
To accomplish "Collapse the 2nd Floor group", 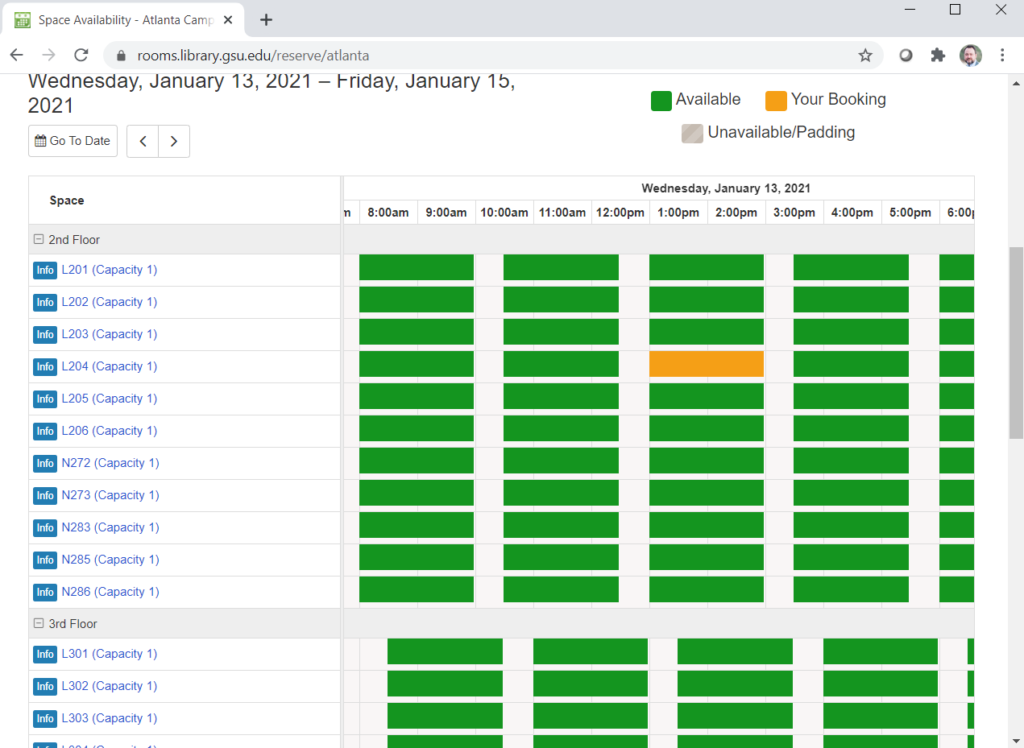I will point(39,240).
